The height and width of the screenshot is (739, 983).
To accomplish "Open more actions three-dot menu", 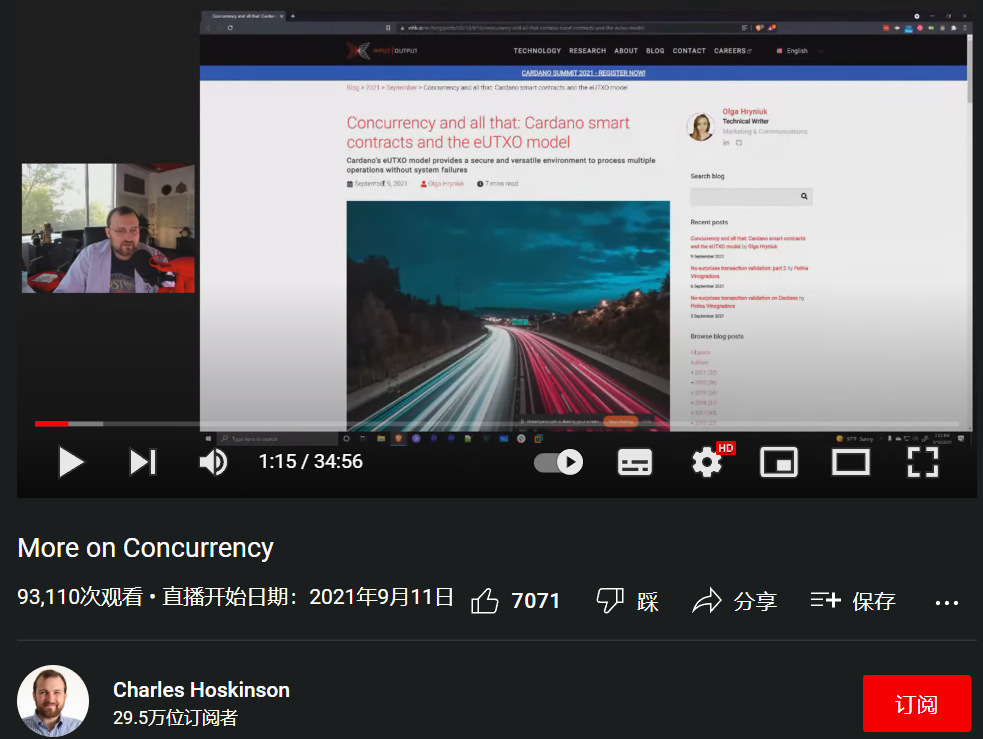I will pyautogui.click(x=947, y=603).
